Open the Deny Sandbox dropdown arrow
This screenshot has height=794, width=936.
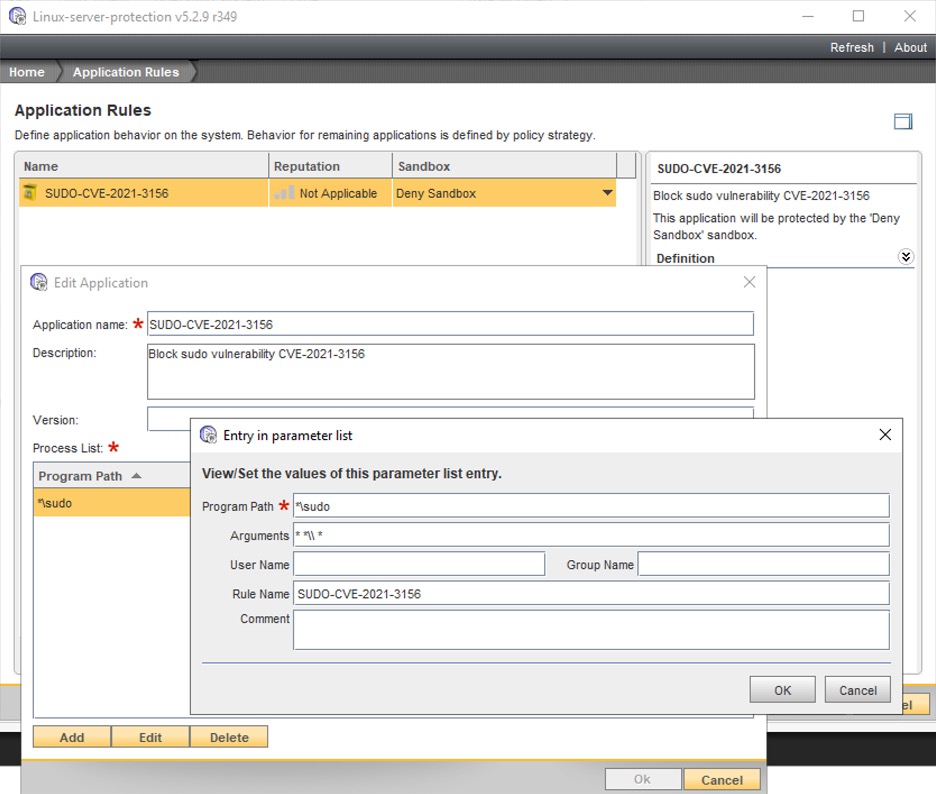click(x=607, y=193)
